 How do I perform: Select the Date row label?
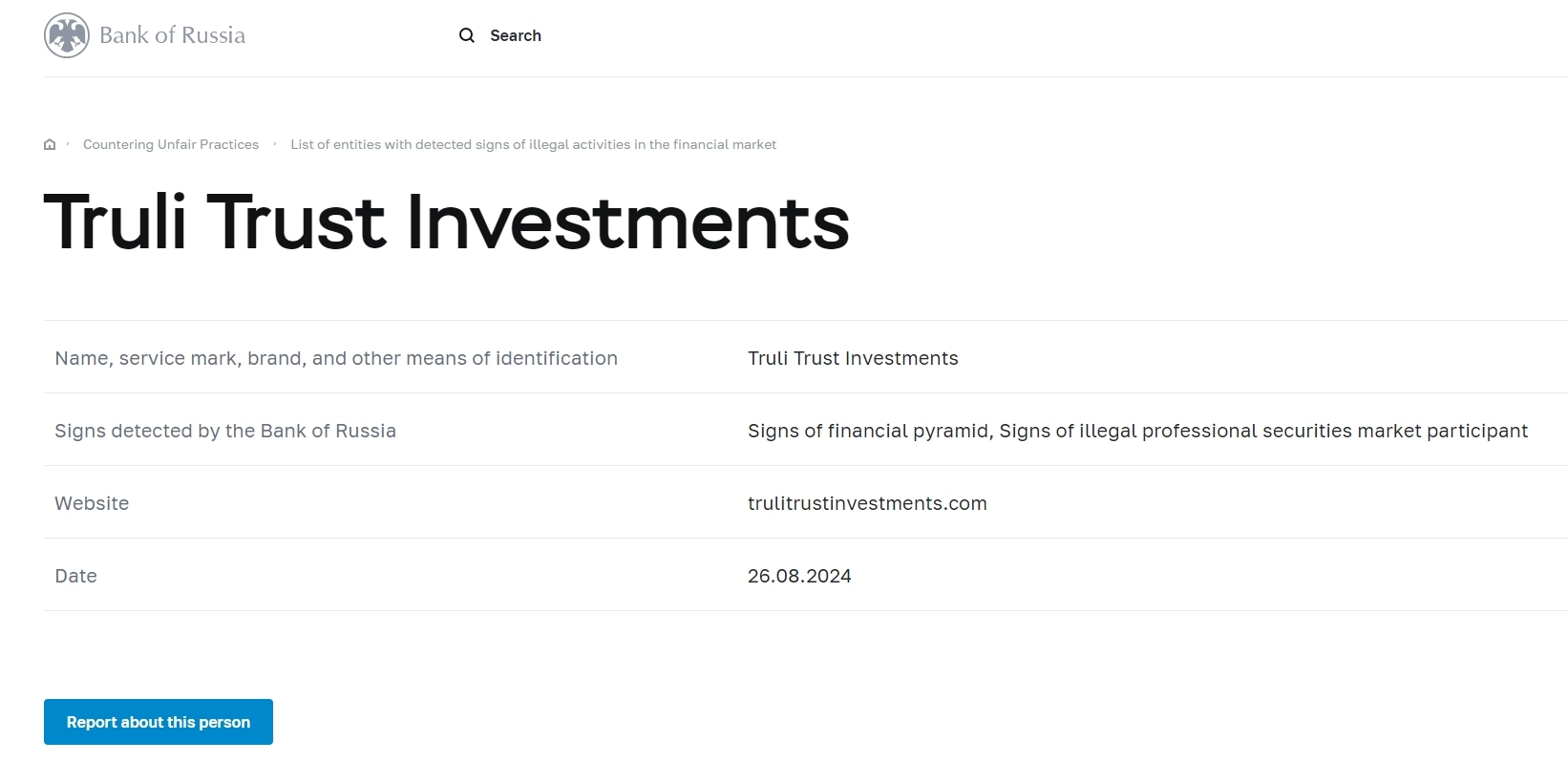tap(76, 576)
